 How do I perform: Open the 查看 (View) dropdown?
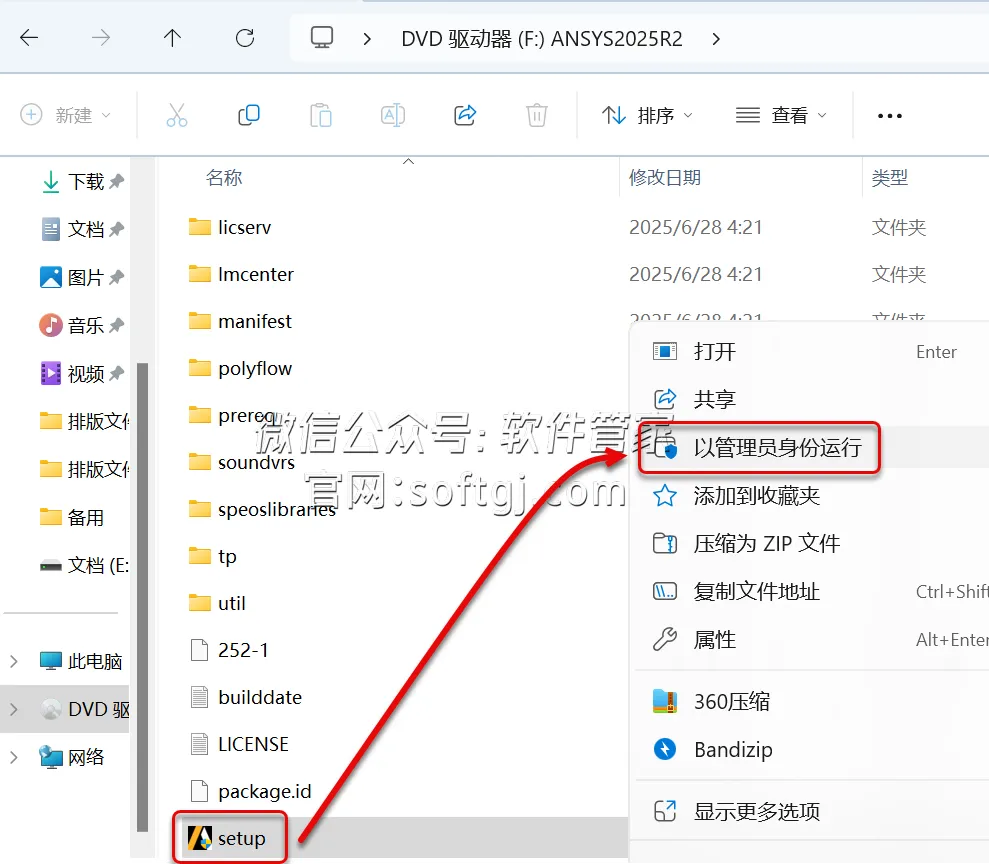781,115
